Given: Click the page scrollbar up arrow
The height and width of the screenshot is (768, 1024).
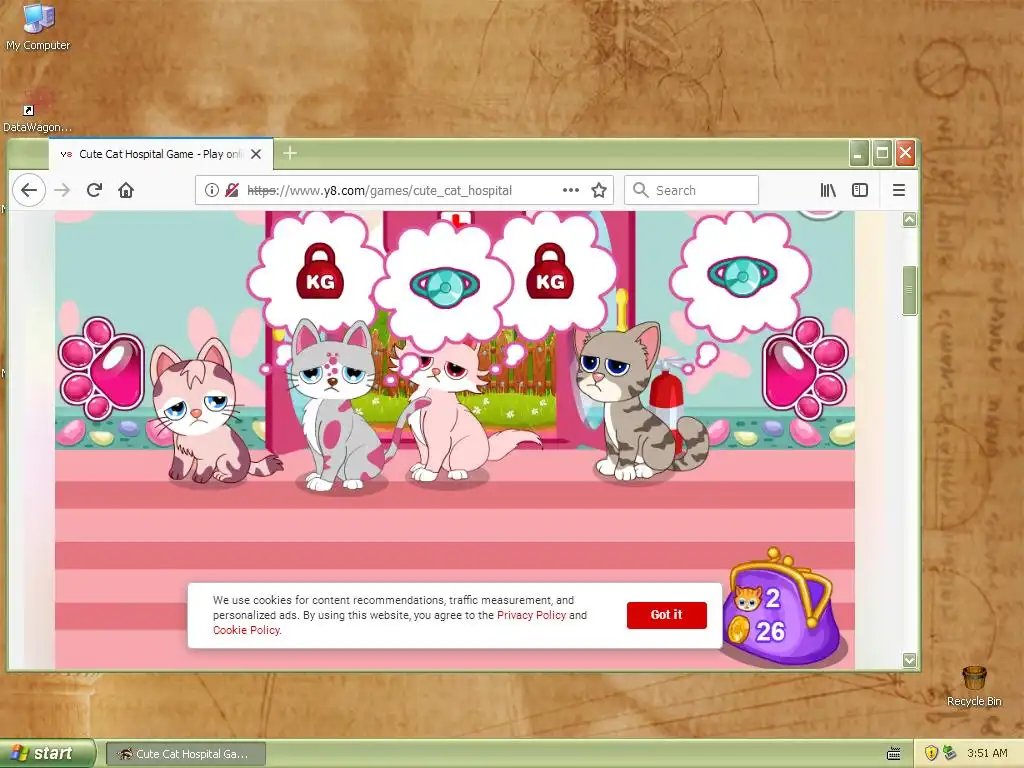Looking at the screenshot, I should (909, 219).
